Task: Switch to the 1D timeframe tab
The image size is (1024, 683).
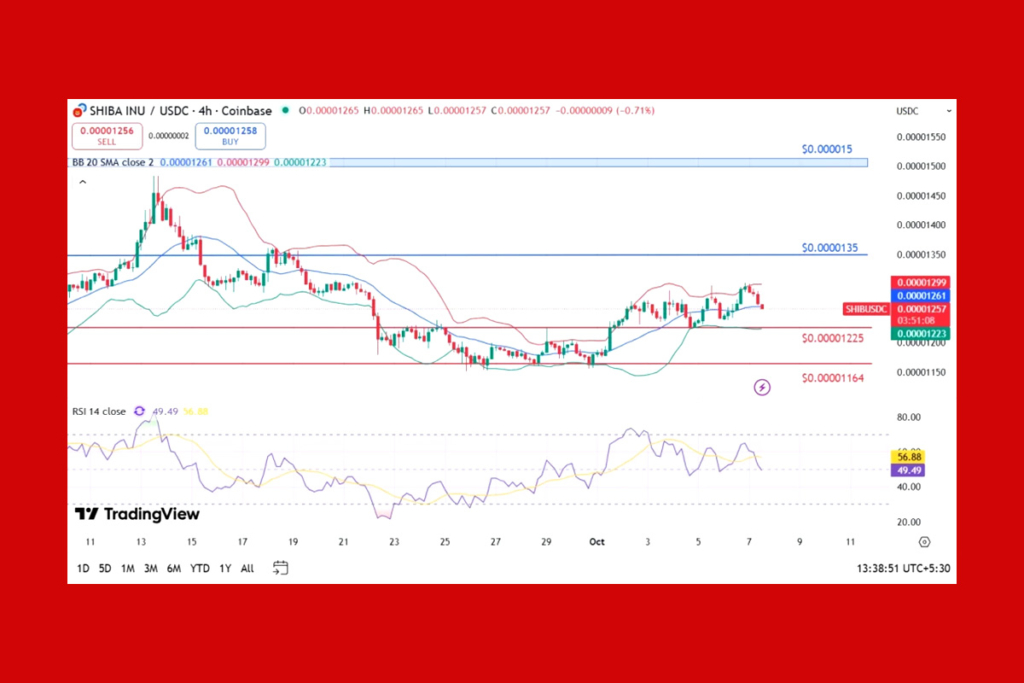Action: point(82,566)
